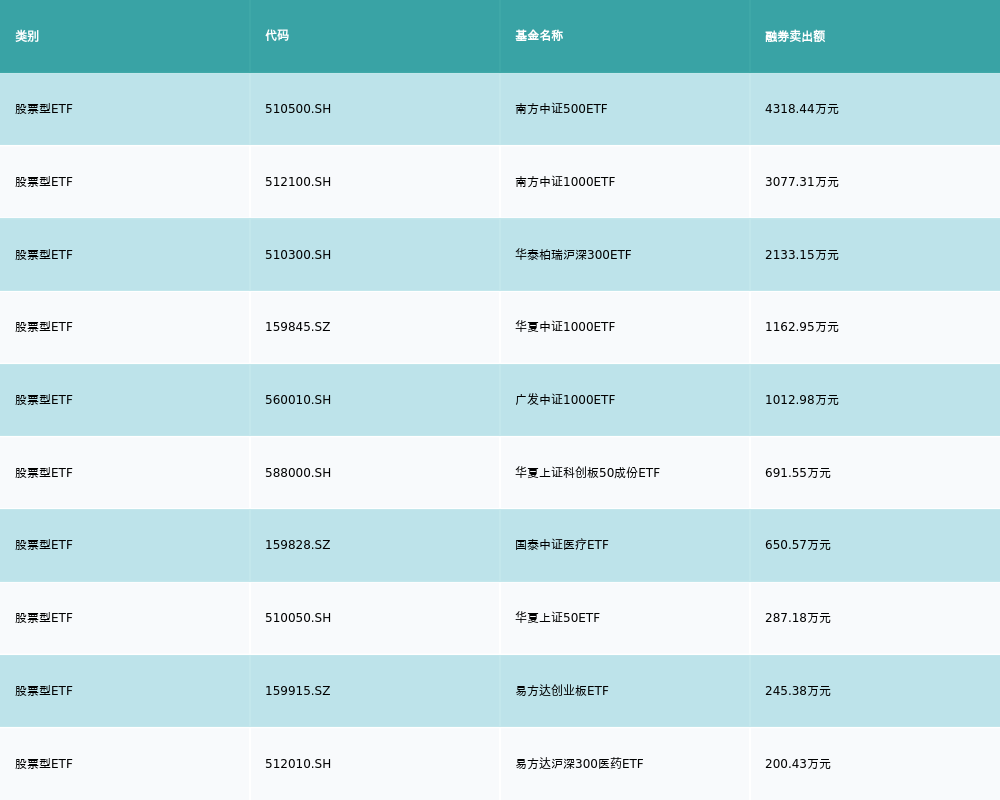
Task: Select amount 200.43万元
Action: tap(798, 764)
